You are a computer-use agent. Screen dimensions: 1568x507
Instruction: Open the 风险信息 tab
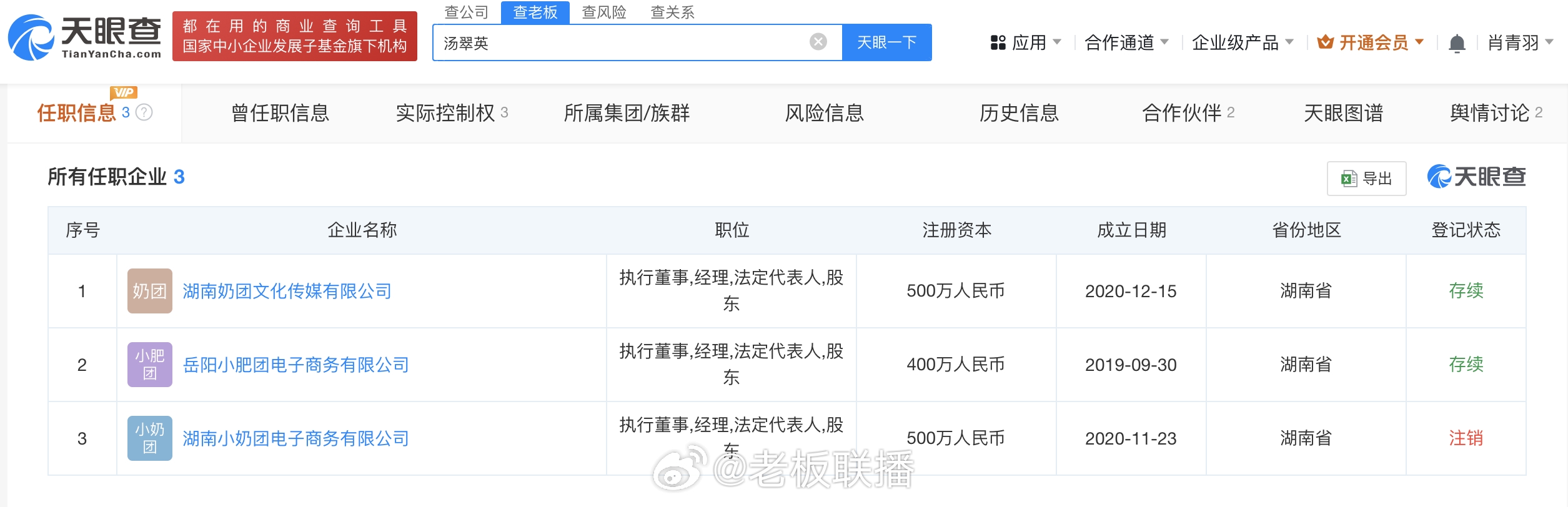point(825,113)
